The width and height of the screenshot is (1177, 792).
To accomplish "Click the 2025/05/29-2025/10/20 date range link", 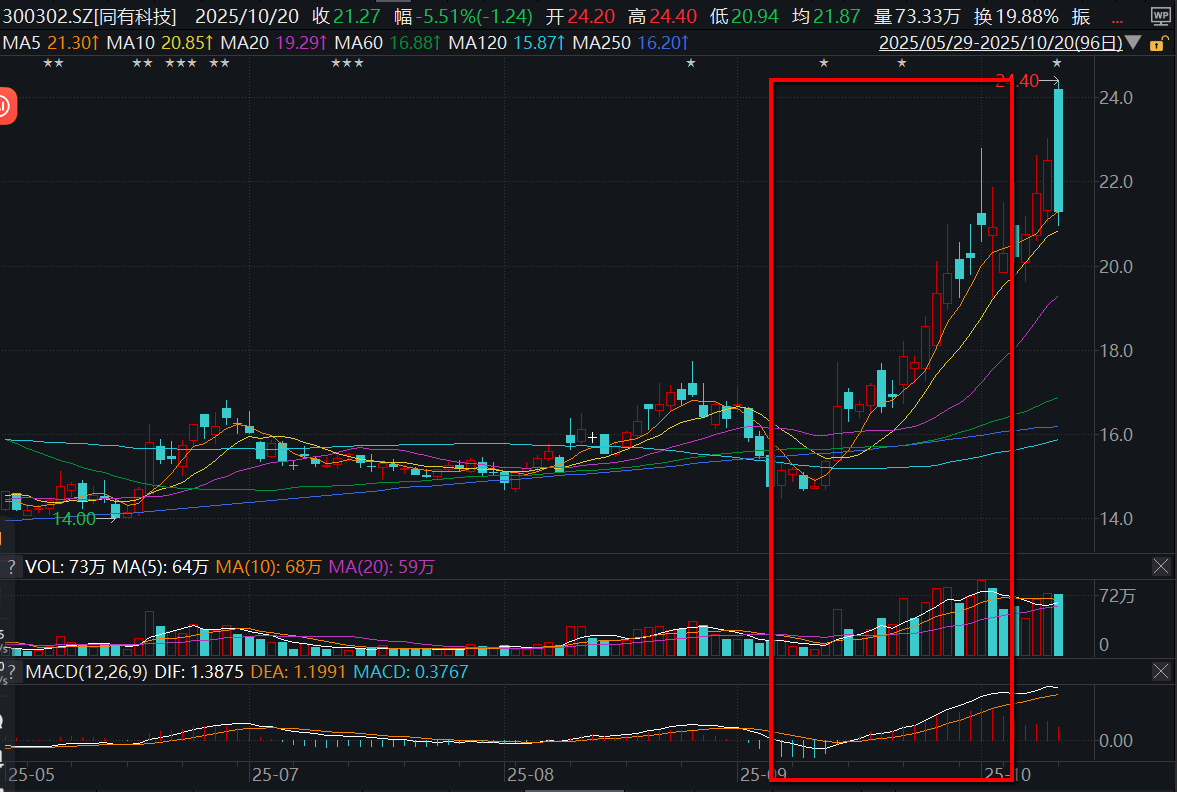I will coord(999,43).
